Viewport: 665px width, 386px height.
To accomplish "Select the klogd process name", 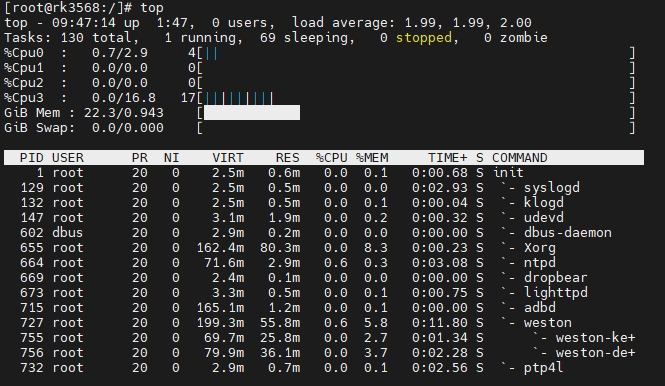I will pos(544,203).
